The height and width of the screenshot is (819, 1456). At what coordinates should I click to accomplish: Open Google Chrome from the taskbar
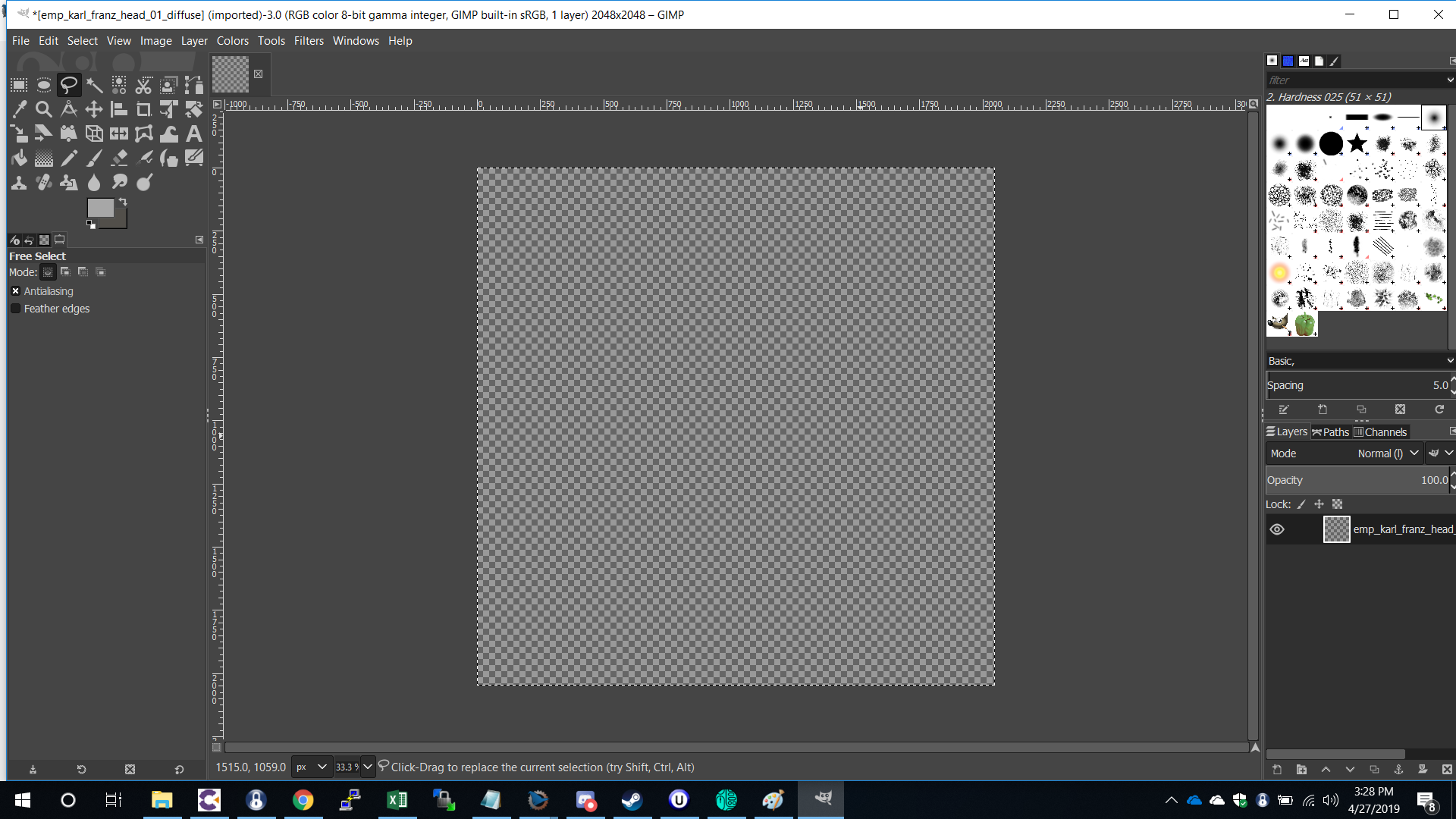pos(303,800)
